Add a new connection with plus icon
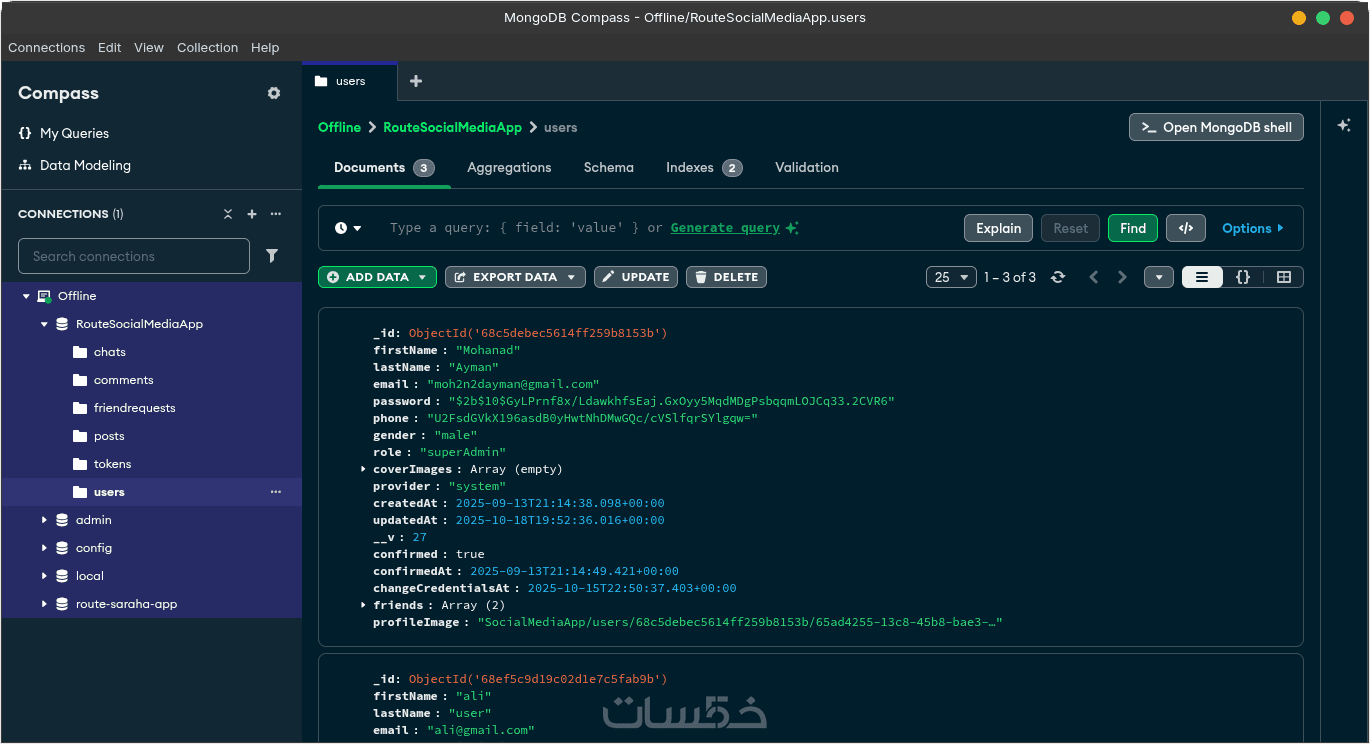Viewport: 1370px width, 744px height. coord(252,214)
